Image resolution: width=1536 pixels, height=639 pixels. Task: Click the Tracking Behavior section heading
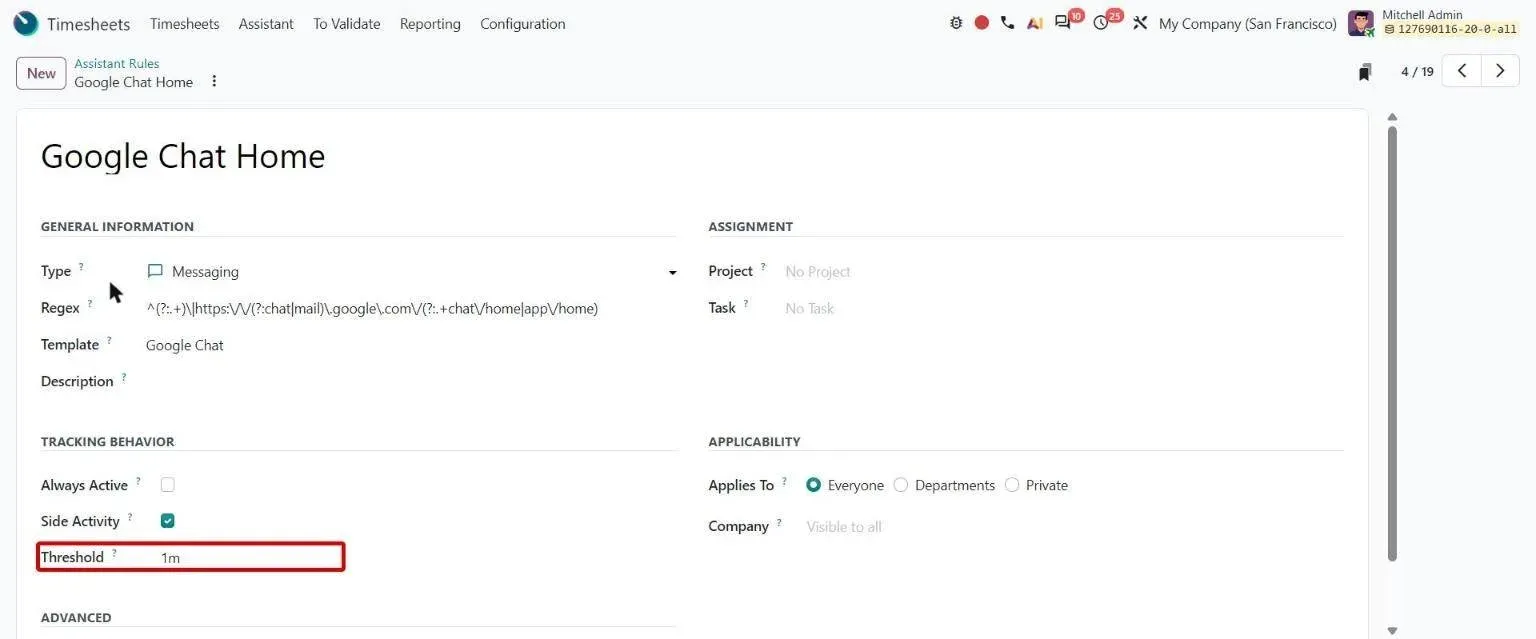pyautogui.click(x=108, y=442)
